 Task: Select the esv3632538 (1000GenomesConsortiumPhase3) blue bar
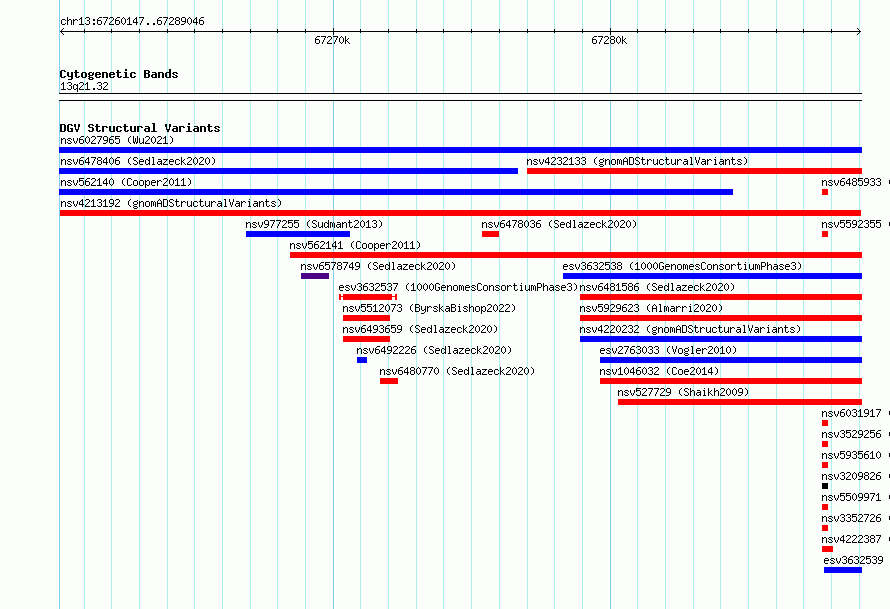point(712,276)
